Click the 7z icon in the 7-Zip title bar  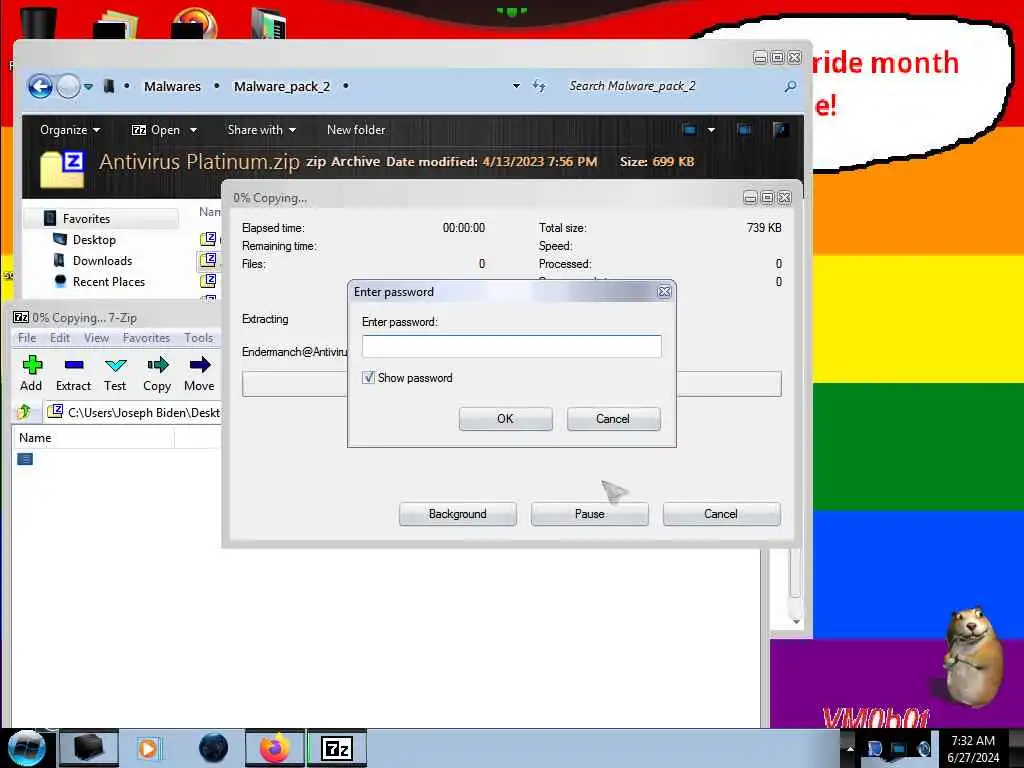coord(21,317)
